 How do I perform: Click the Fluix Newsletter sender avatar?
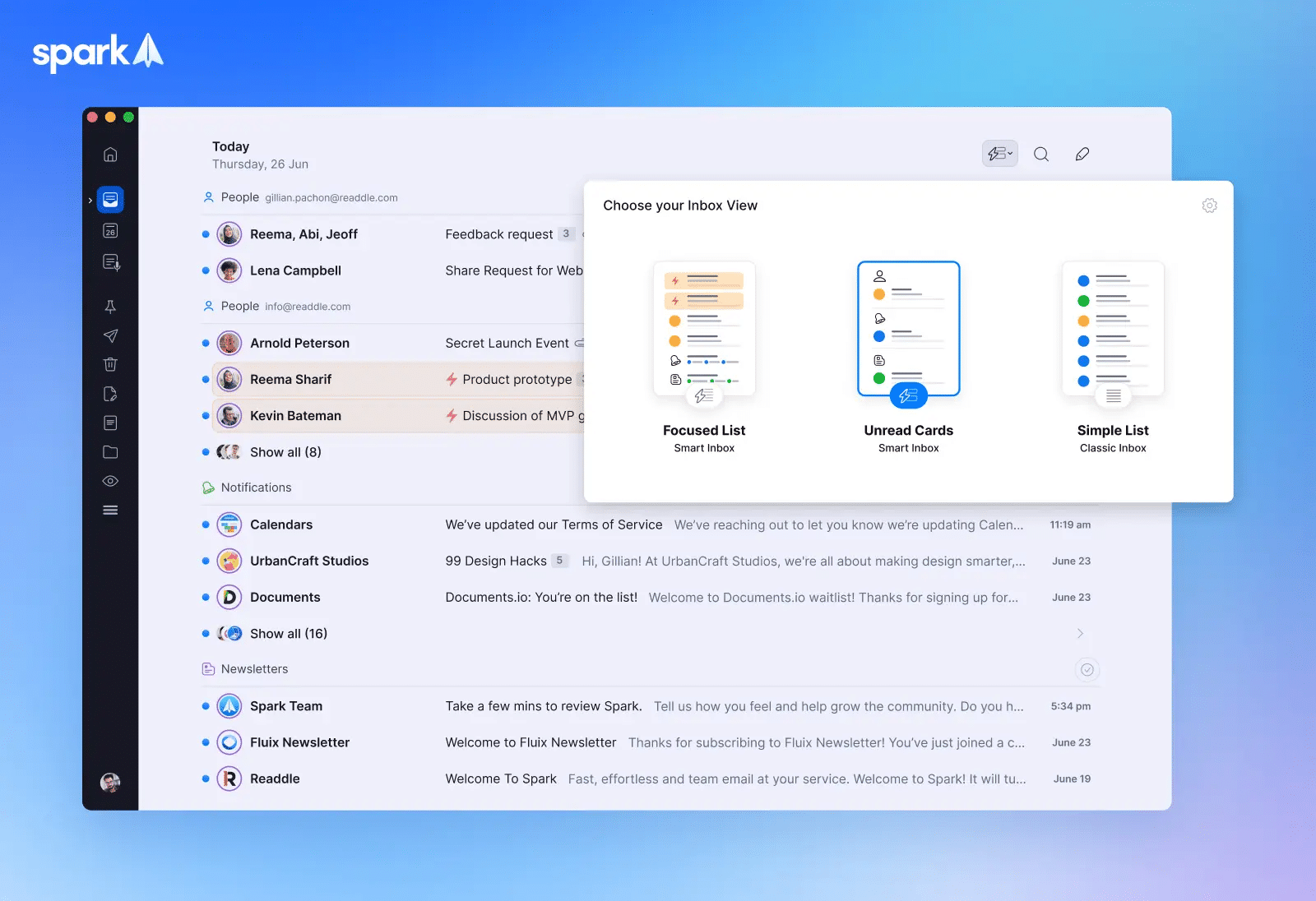229,742
